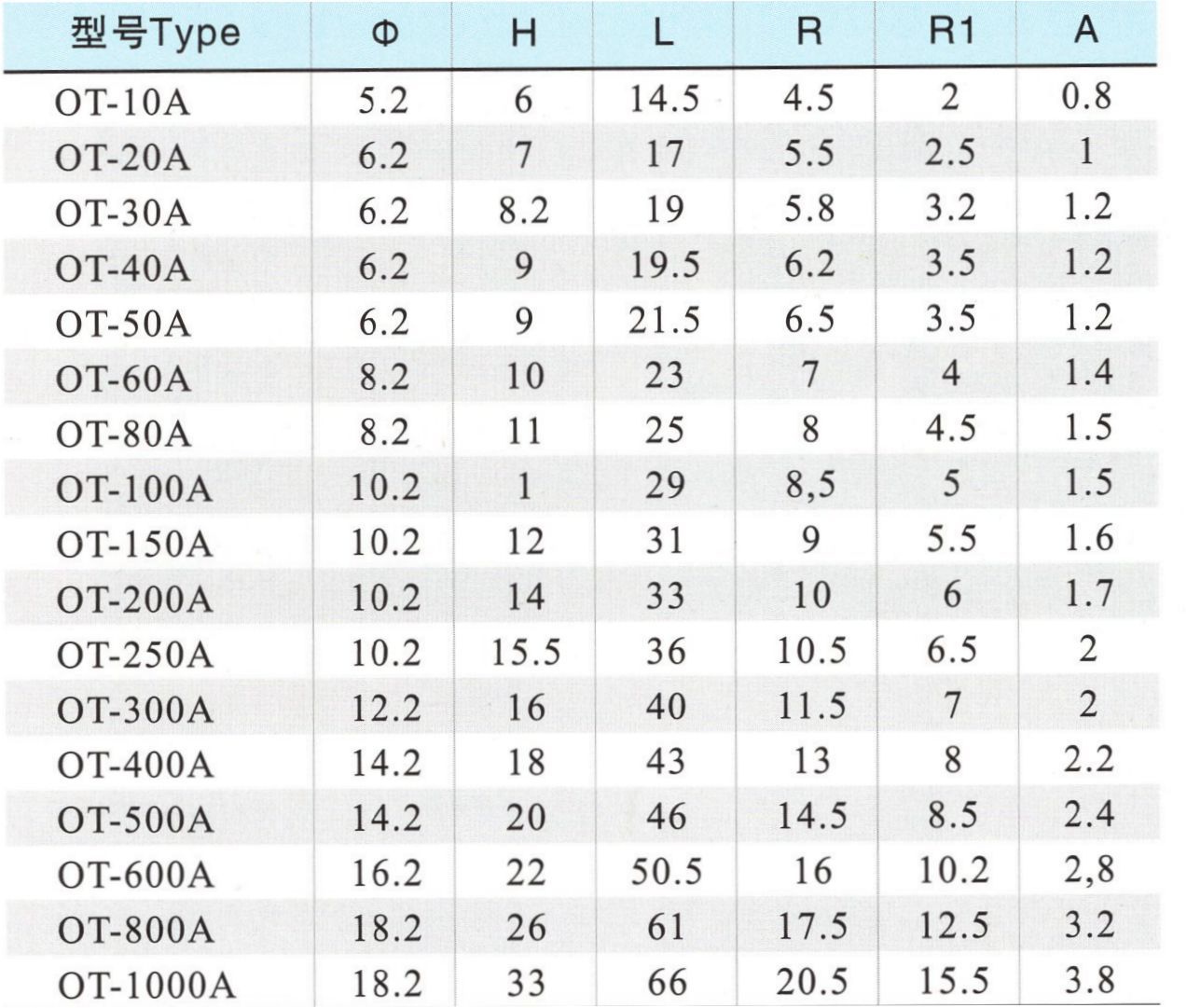The image size is (1187, 1008).
Task: Click the R value 8,5 for OT-100A
Action: pyautogui.click(x=809, y=486)
